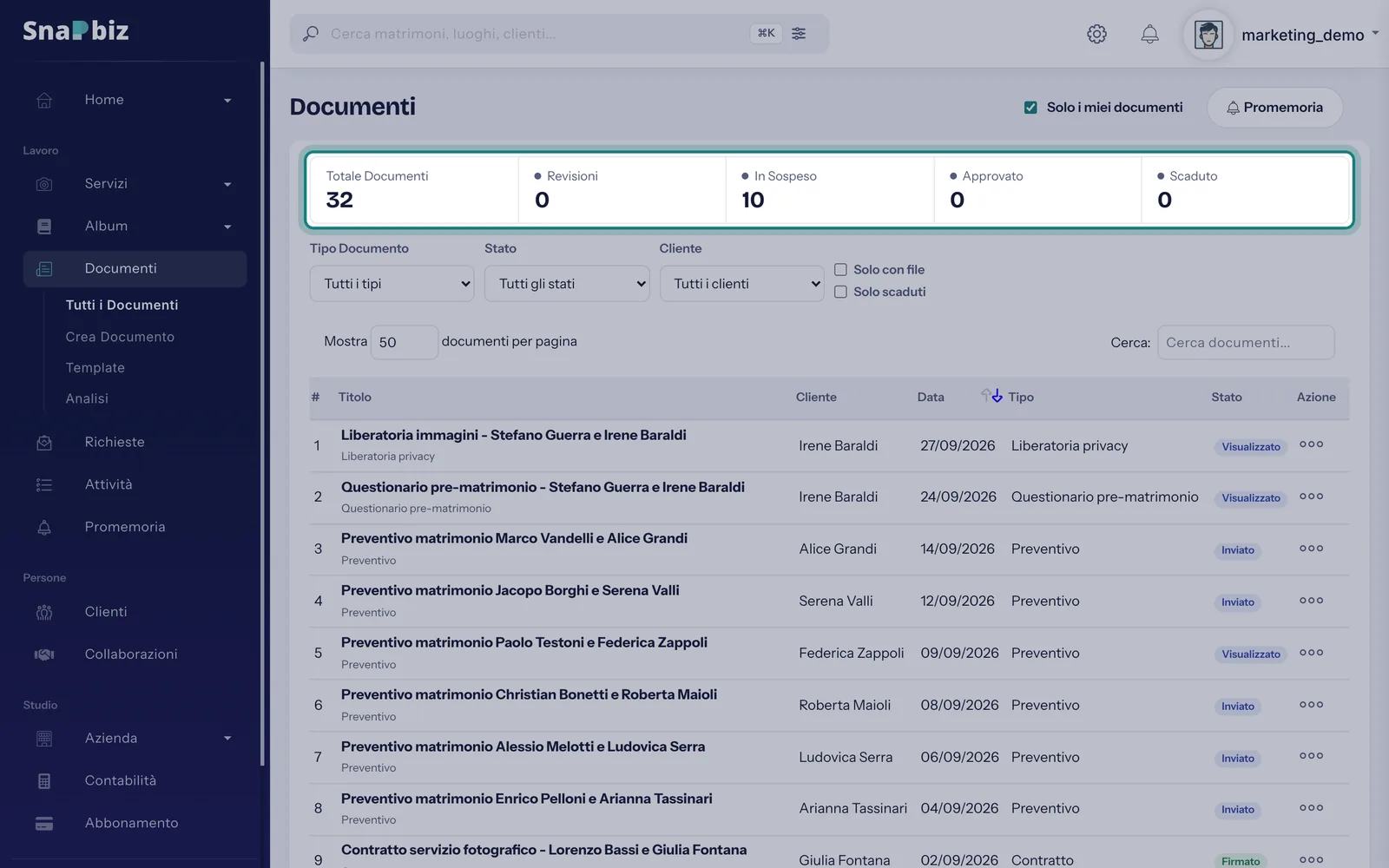Image resolution: width=1389 pixels, height=868 pixels.
Task: Go to Template submenu item
Action: [x=95, y=368]
